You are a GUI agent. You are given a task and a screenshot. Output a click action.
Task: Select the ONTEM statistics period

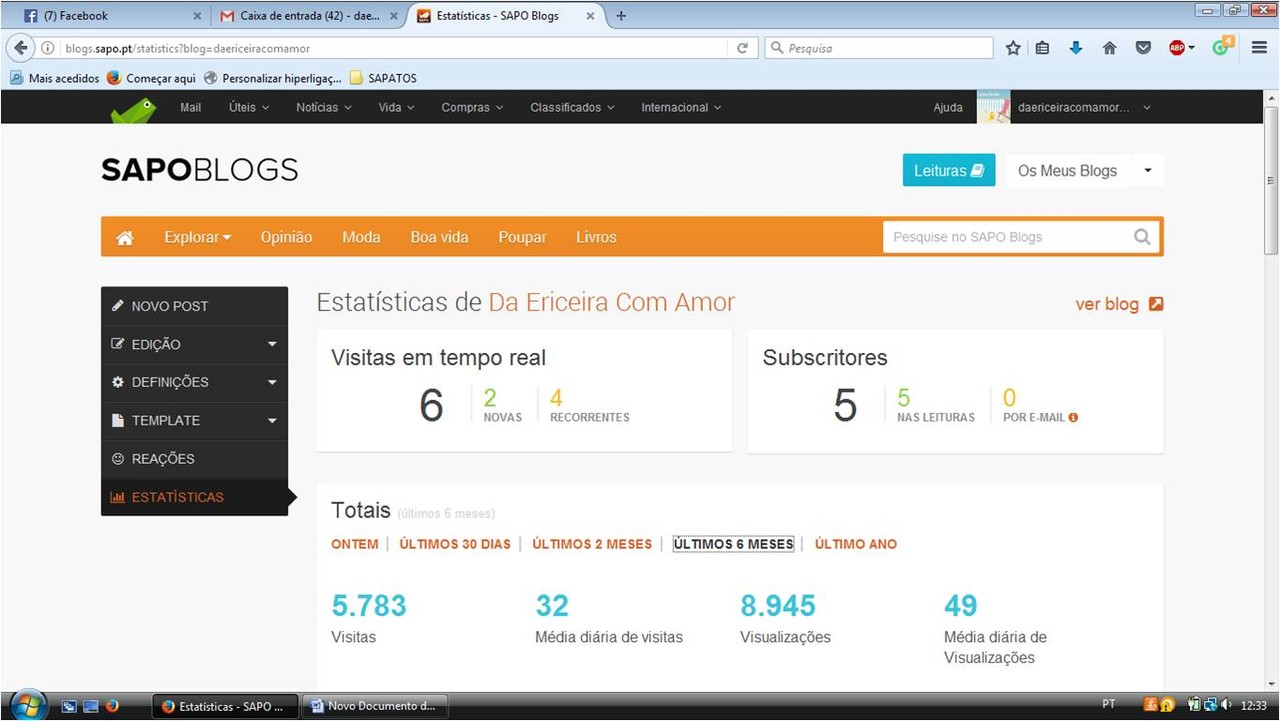pyautogui.click(x=354, y=544)
